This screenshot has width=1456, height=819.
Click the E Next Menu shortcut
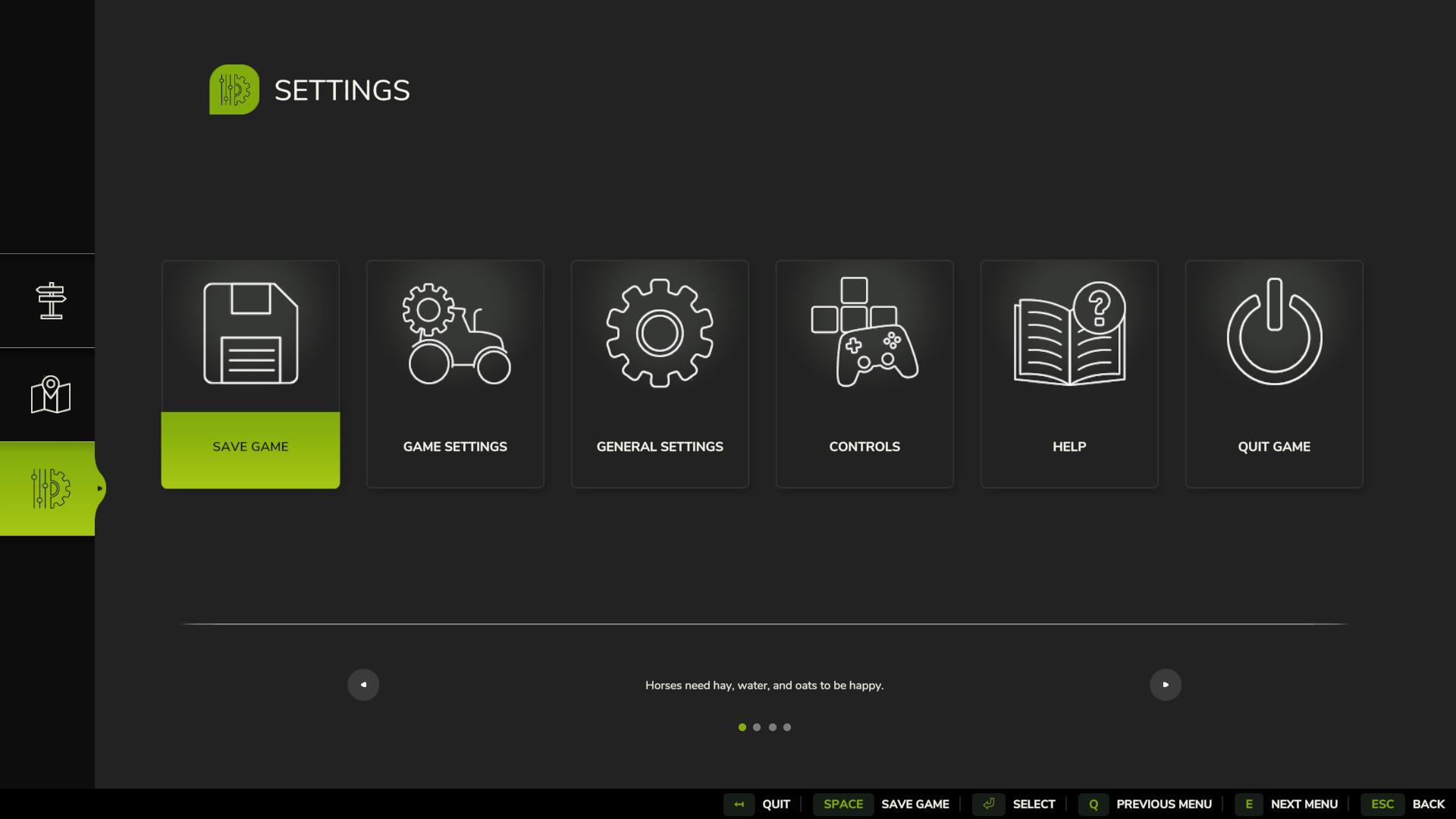tap(1286, 804)
